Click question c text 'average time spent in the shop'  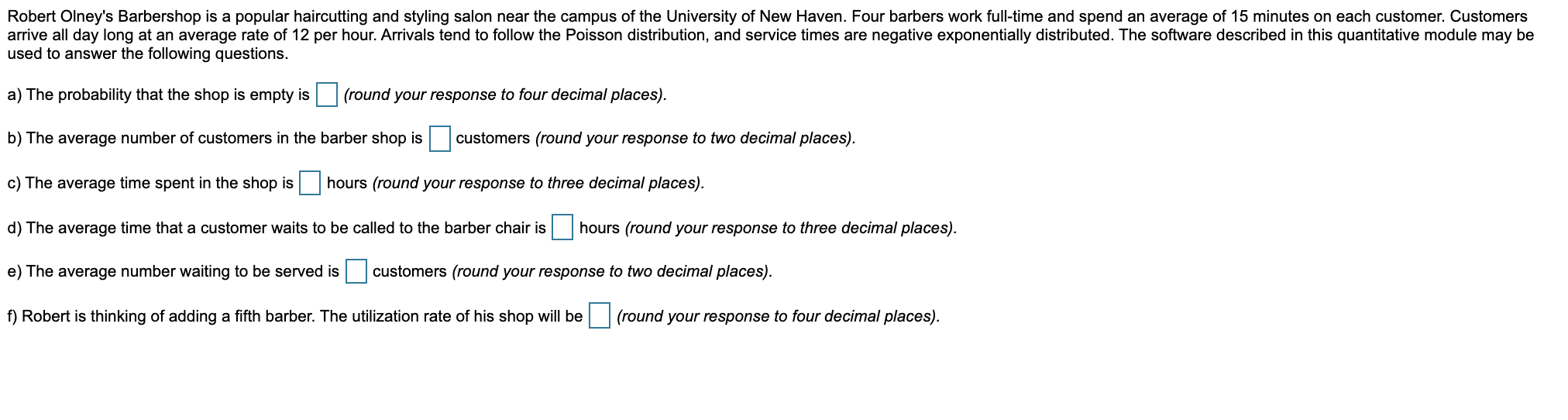click(150, 183)
